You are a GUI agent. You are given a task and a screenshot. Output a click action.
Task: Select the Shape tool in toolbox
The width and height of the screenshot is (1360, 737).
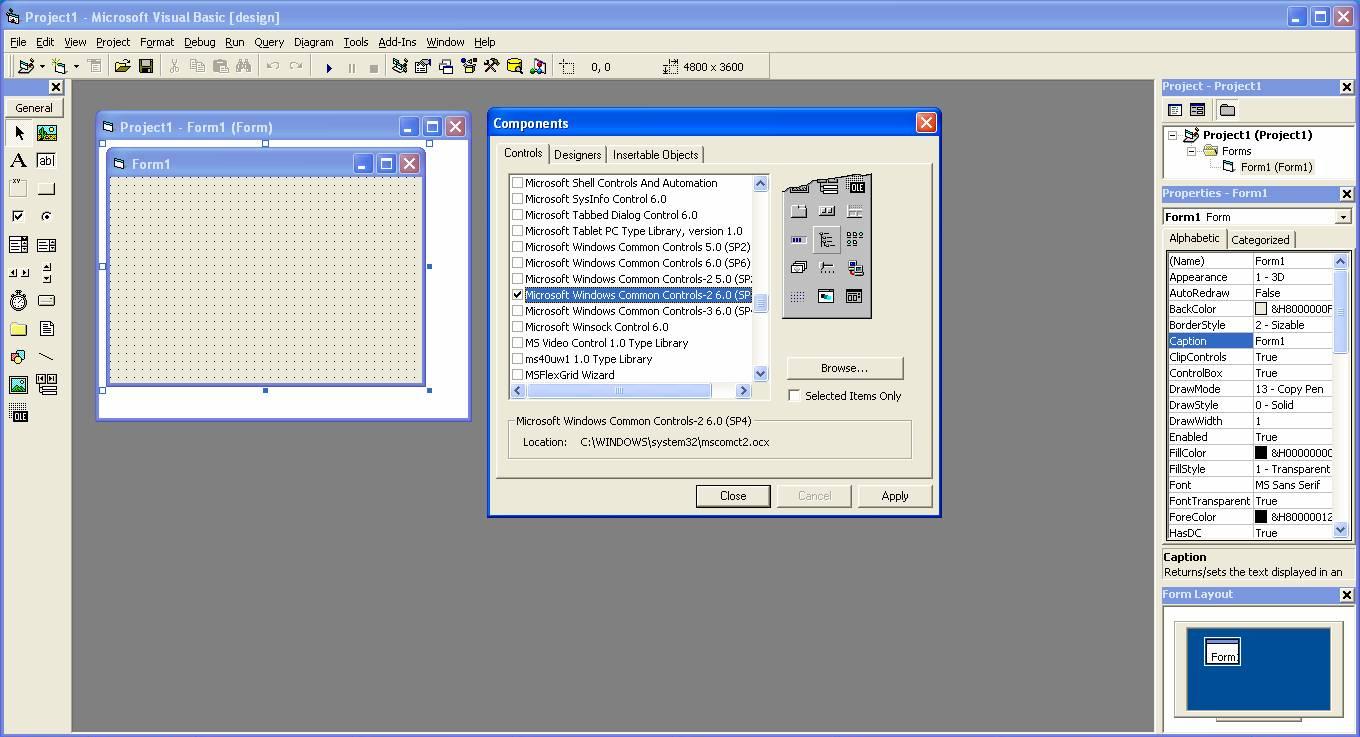pos(18,357)
